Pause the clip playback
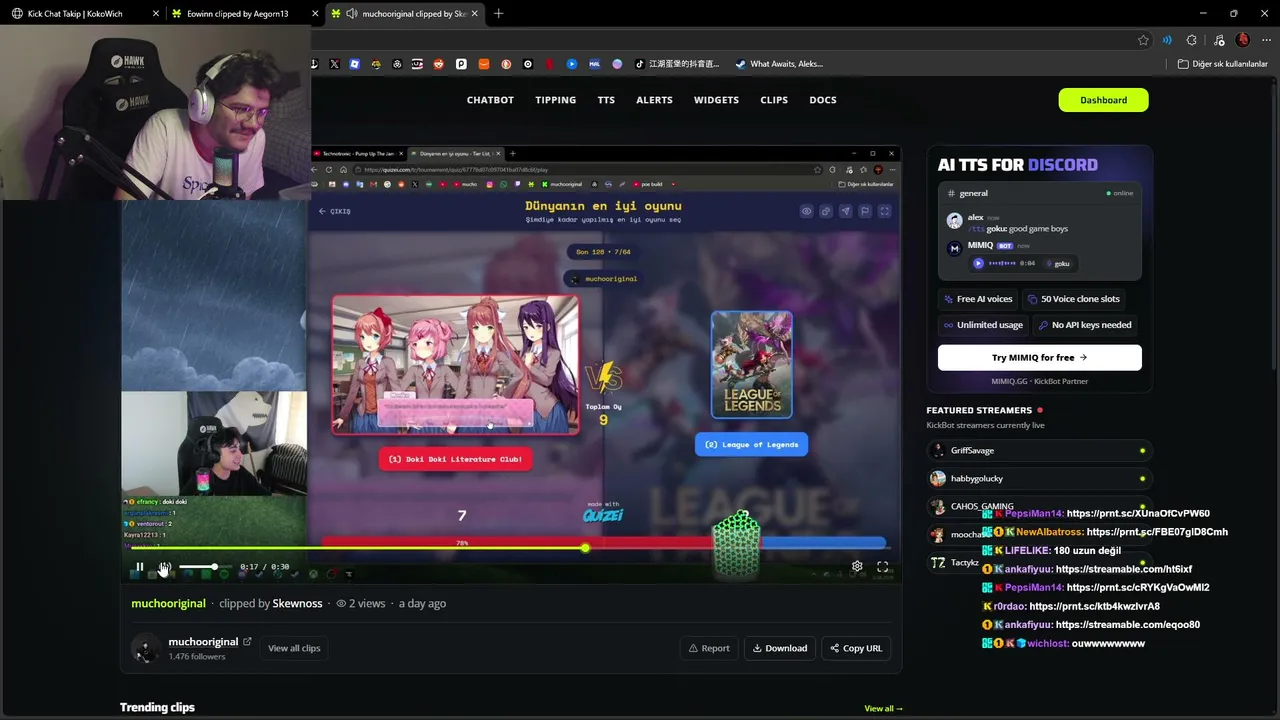The height and width of the screenshot is (720, 1280). pos(140,567)
